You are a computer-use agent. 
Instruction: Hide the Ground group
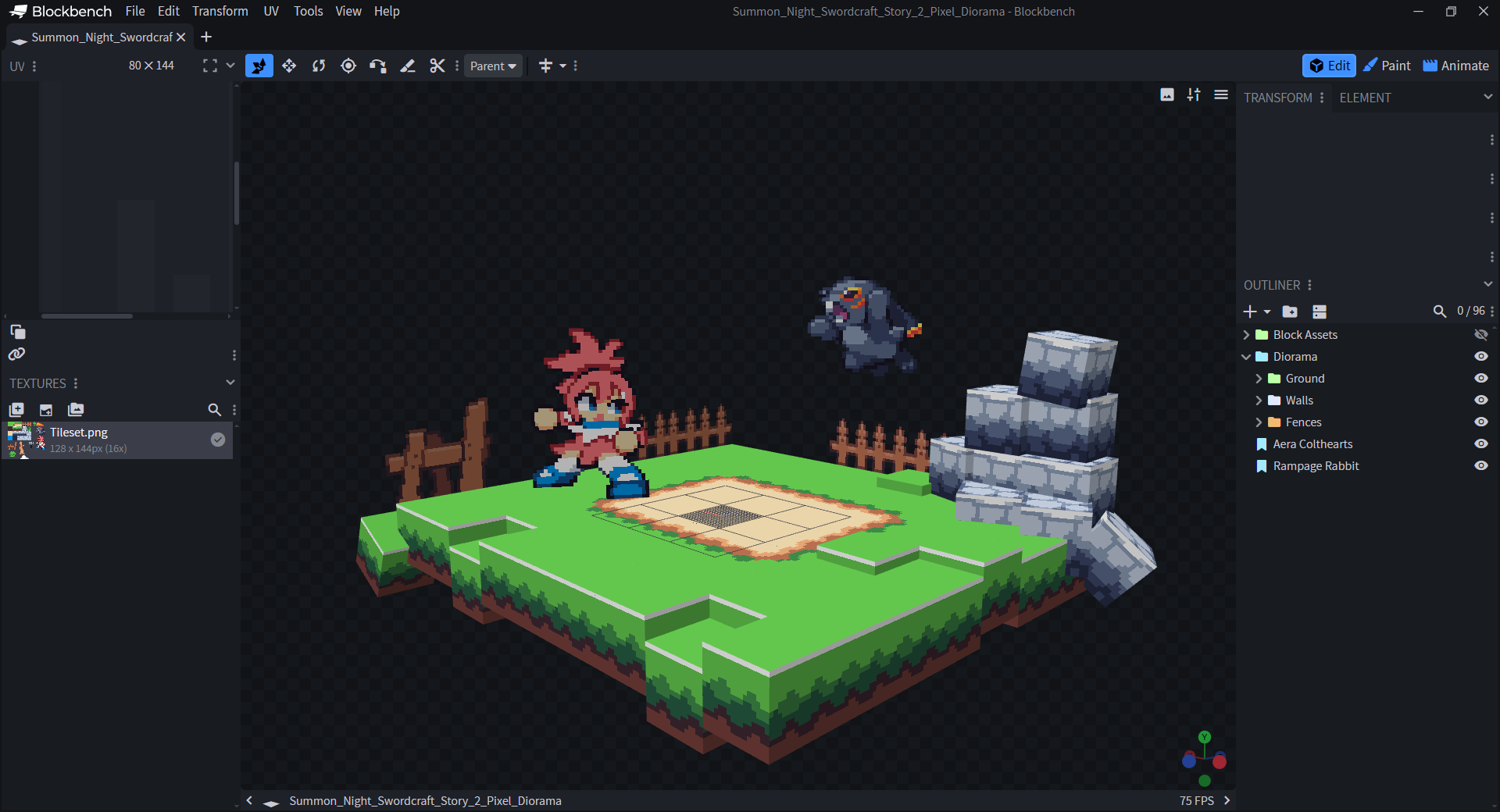tap(1480, 378)
